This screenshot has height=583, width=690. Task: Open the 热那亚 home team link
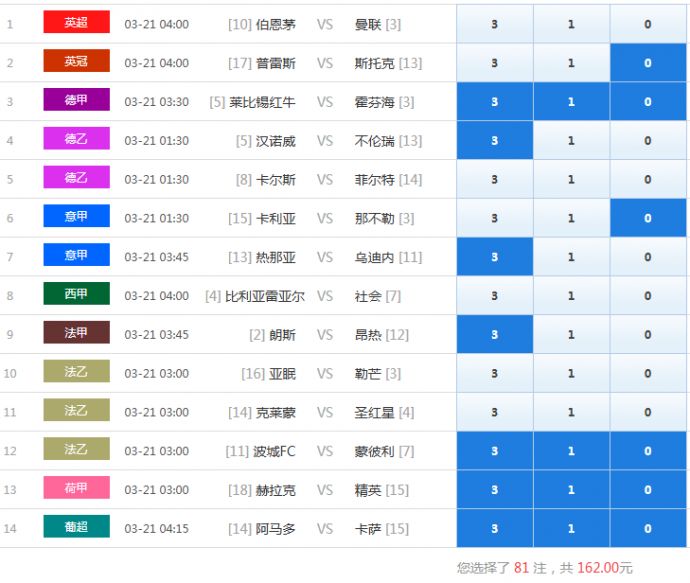[275, 257]
